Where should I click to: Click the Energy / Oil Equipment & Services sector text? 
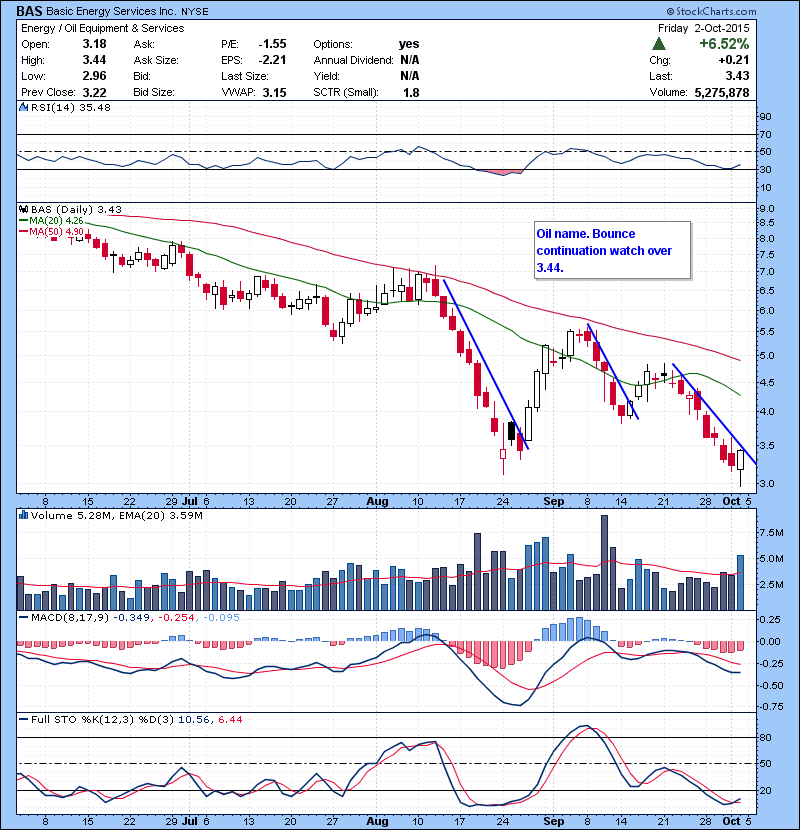103,28
